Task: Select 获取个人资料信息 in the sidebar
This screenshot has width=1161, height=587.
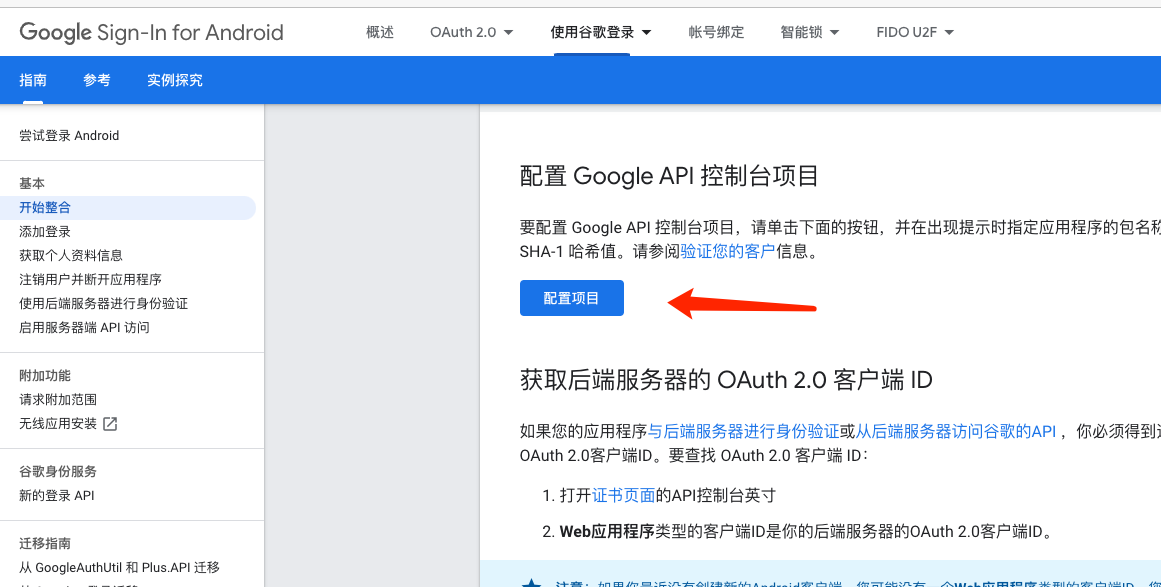Action: coord(71,255)
